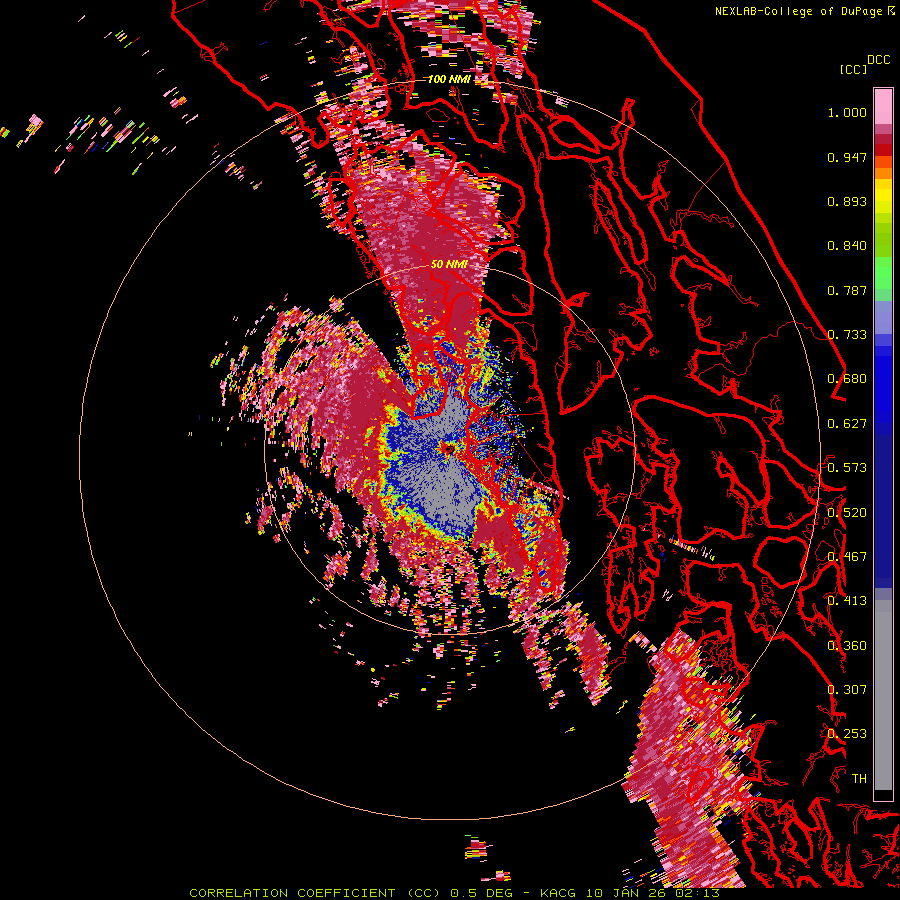Viewport: 900px width, 900px height.
Task: Pick the light pink segment atop the color bar
Action: tap(883, 106)
